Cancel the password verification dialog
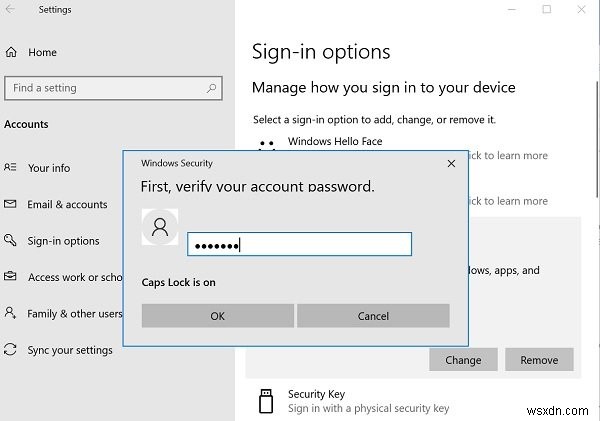Image resolution: width=600 pixels, height=421 pixels. (x=373, y=316)
